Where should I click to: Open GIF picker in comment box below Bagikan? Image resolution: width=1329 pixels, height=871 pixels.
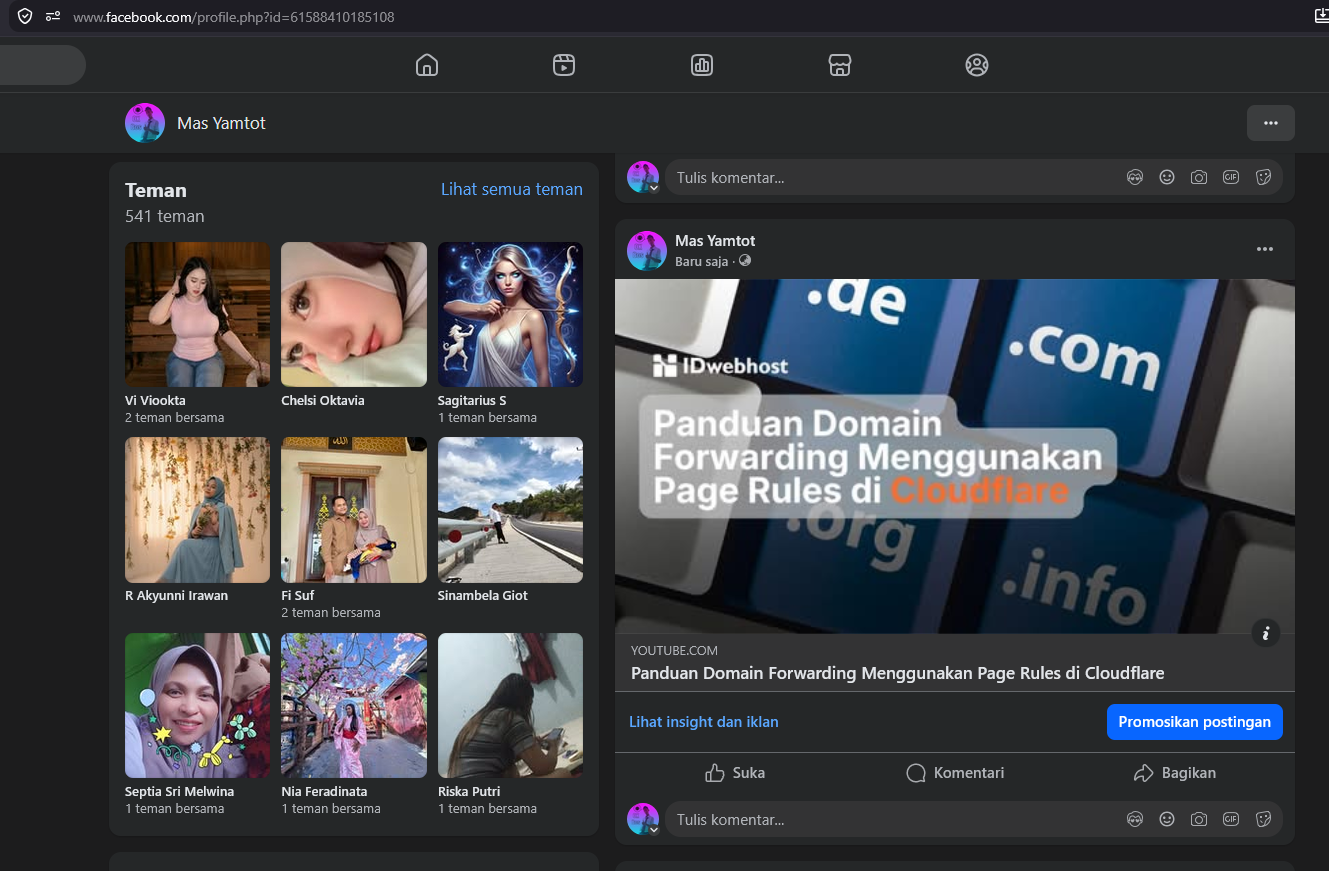tap(1231, 820)
